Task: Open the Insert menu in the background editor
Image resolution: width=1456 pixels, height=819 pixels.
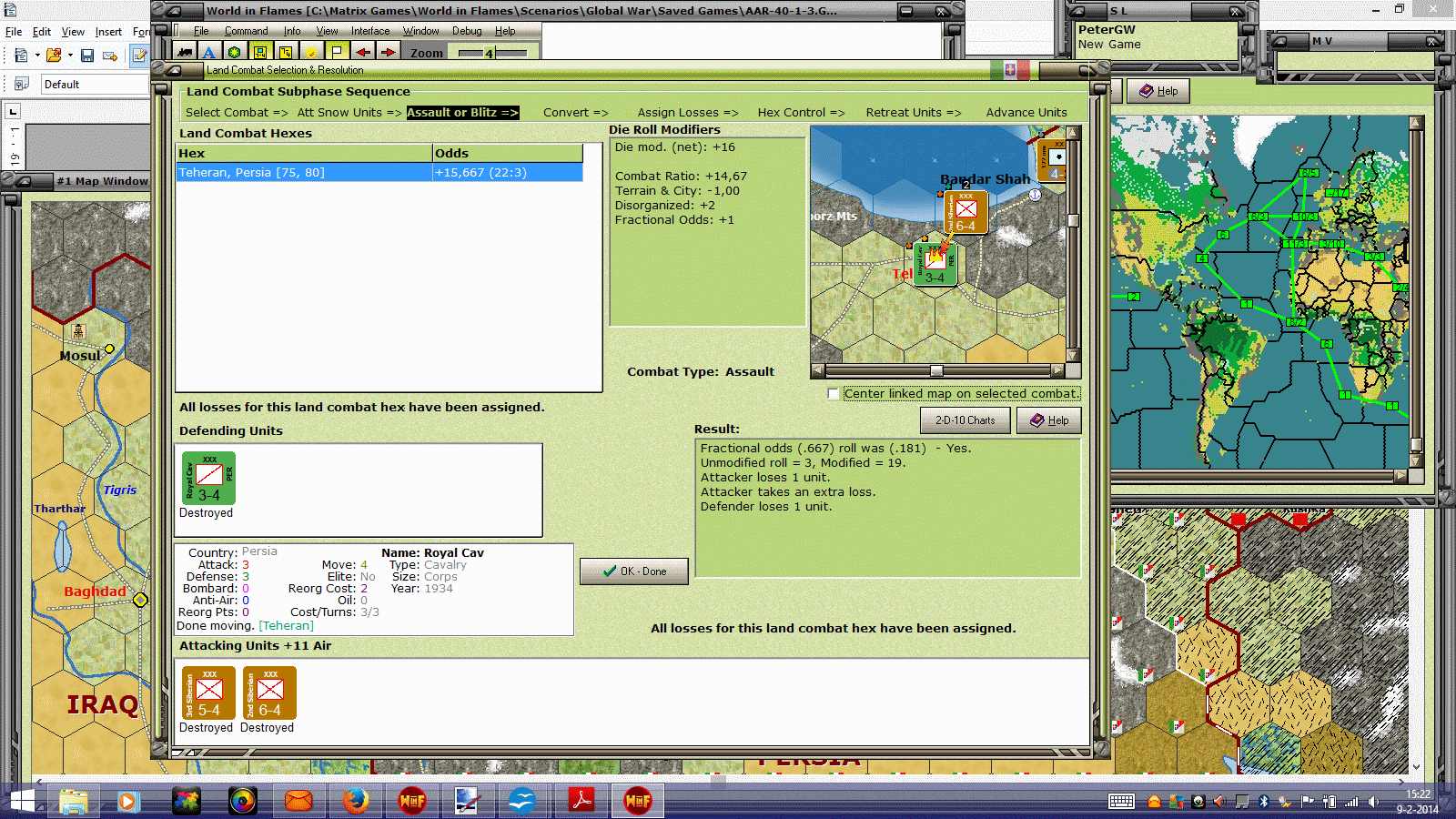Action: coord(108,32)
